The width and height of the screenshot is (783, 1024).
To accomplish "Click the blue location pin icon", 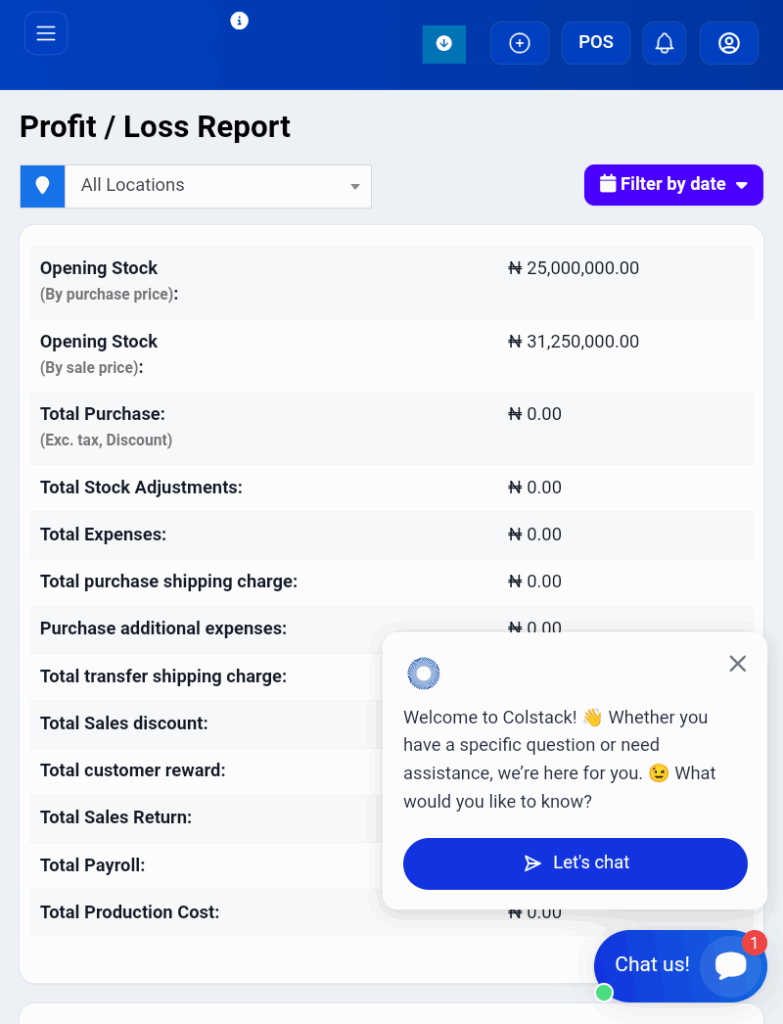I will click(42, 186).
